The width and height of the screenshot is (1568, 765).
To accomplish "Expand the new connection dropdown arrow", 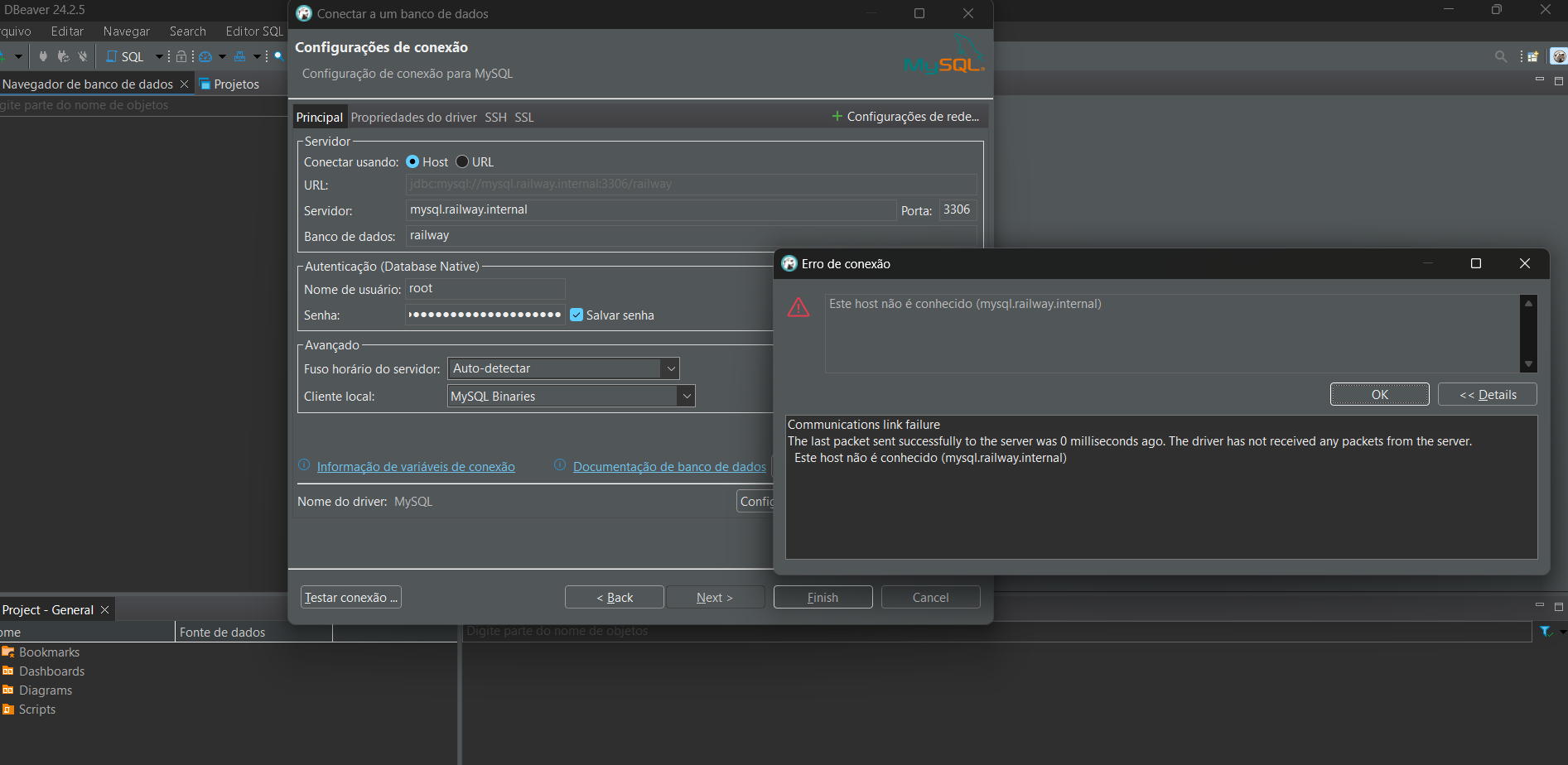I will [x=17, y=56].
